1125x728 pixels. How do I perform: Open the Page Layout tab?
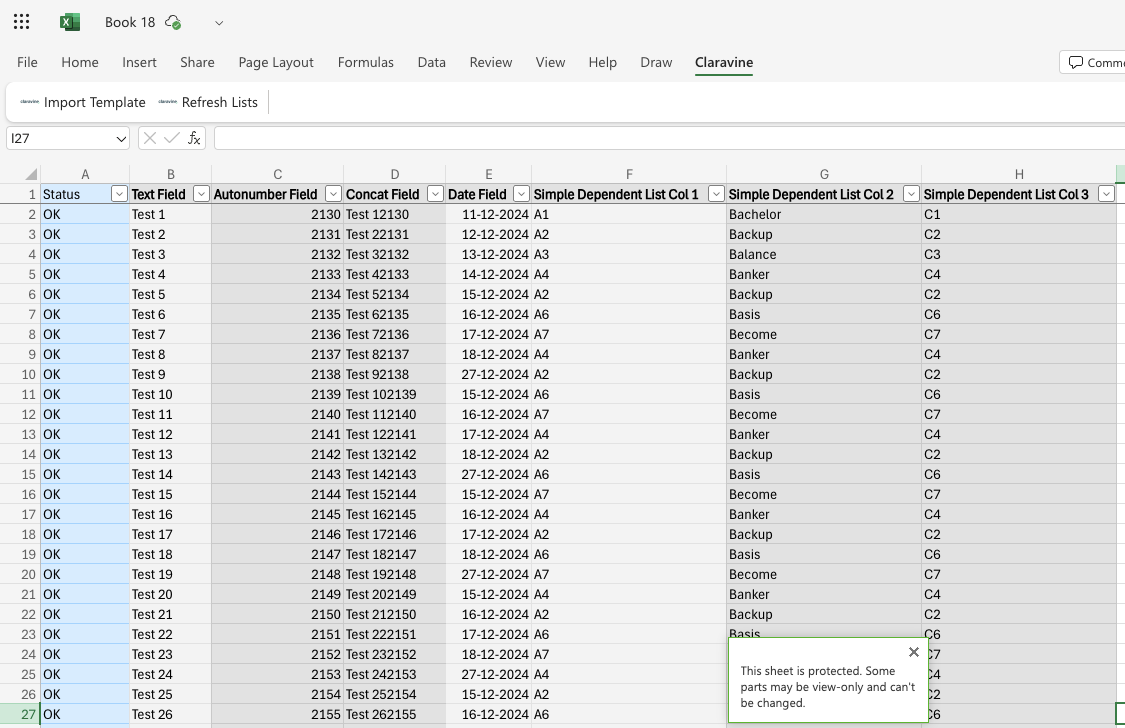[276, 62]
